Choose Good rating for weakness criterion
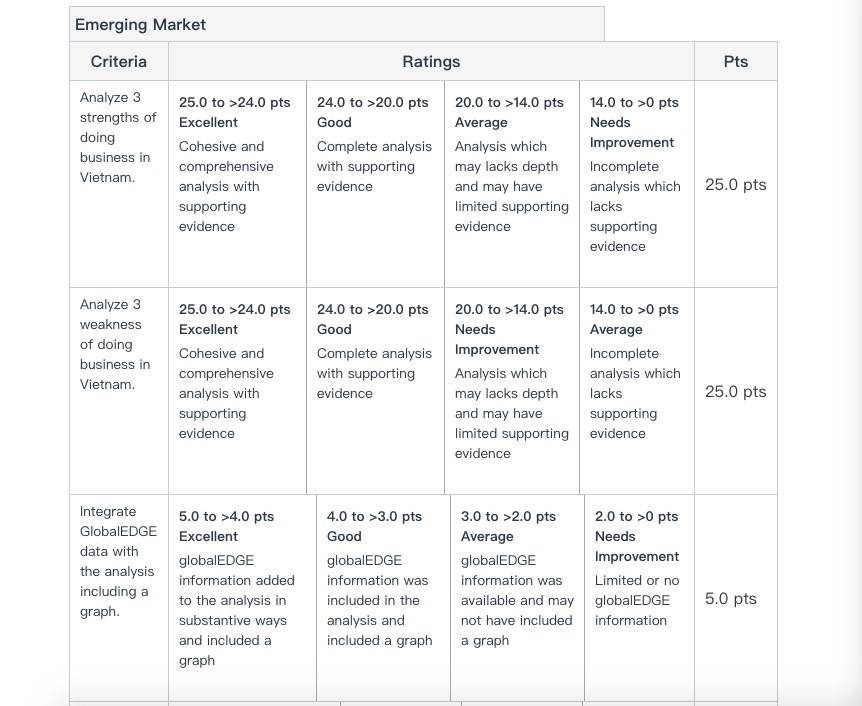Screen dimensions: 862x706 click(x=375, y=391)
